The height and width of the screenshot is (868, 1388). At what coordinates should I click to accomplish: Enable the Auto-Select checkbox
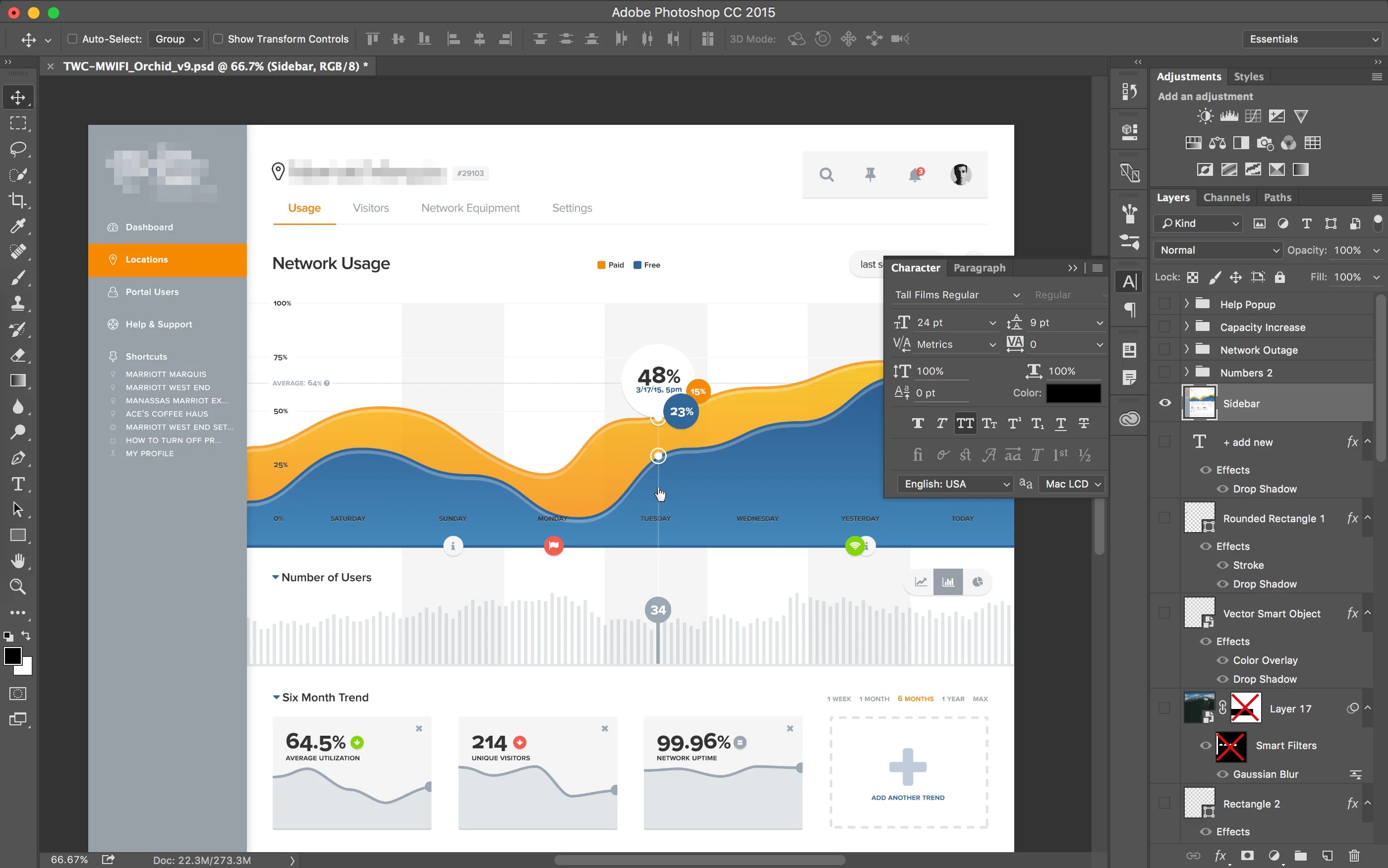pos(72,39)
